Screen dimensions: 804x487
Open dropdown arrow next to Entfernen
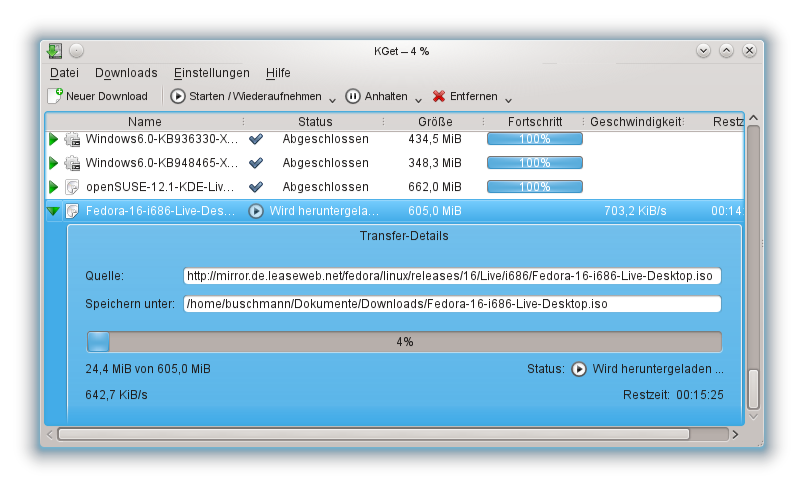click(x=508, y=99)
